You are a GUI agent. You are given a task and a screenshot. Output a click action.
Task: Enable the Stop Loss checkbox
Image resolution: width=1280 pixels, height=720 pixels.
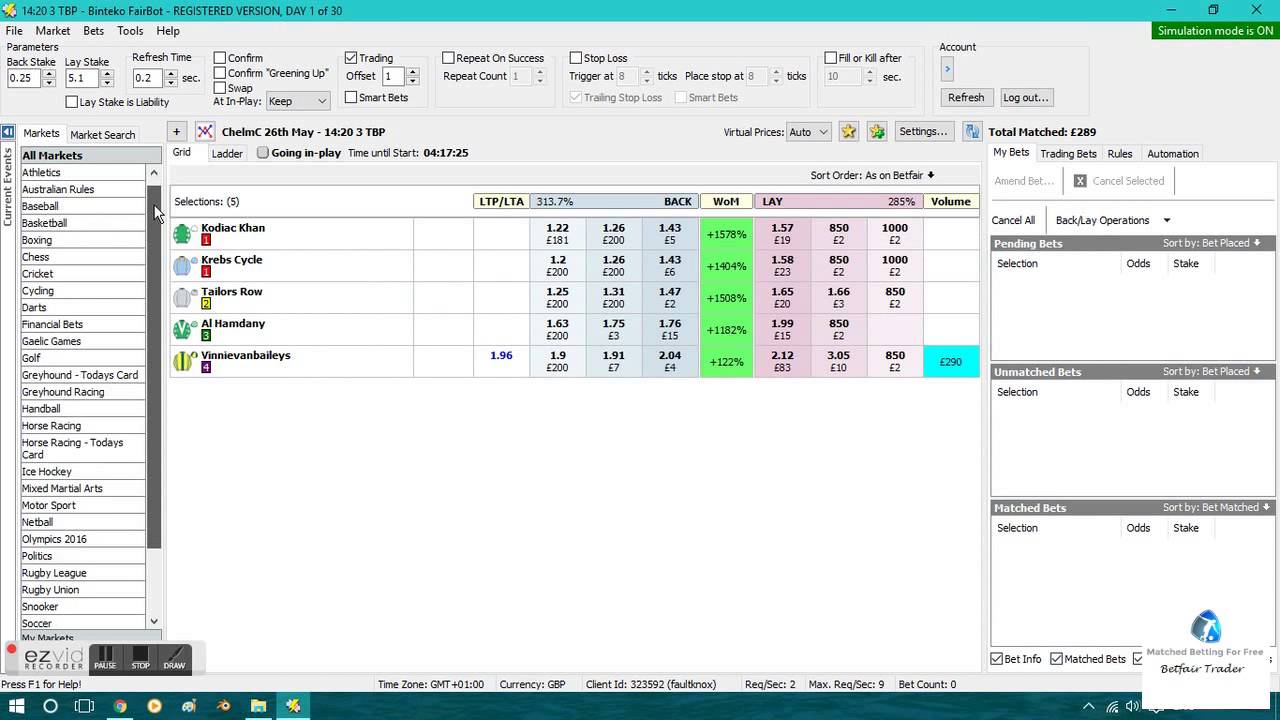pos(575,58)
